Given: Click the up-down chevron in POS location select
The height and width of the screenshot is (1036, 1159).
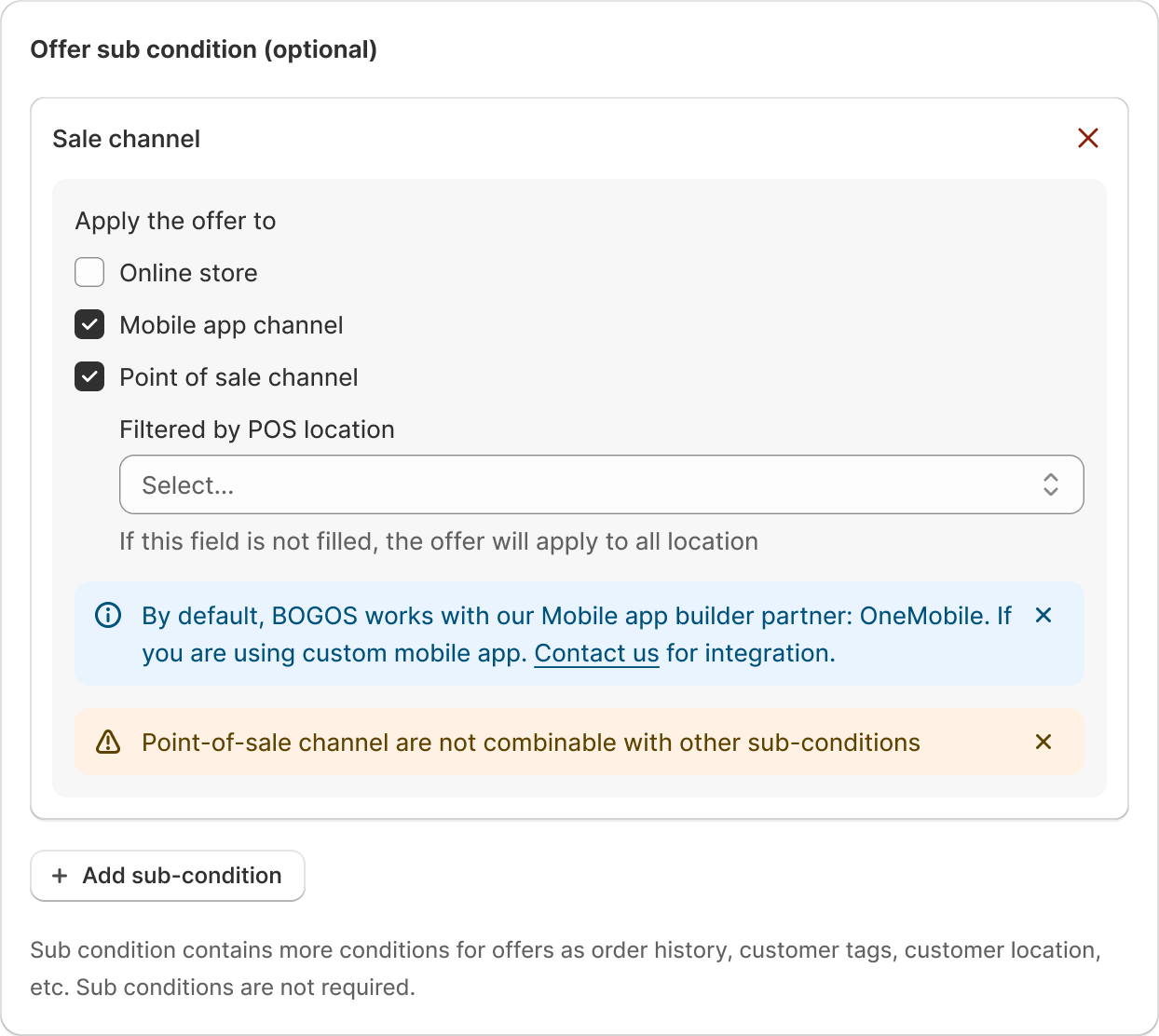Looking at the screenshot, I should click(x=1050, y=484).
